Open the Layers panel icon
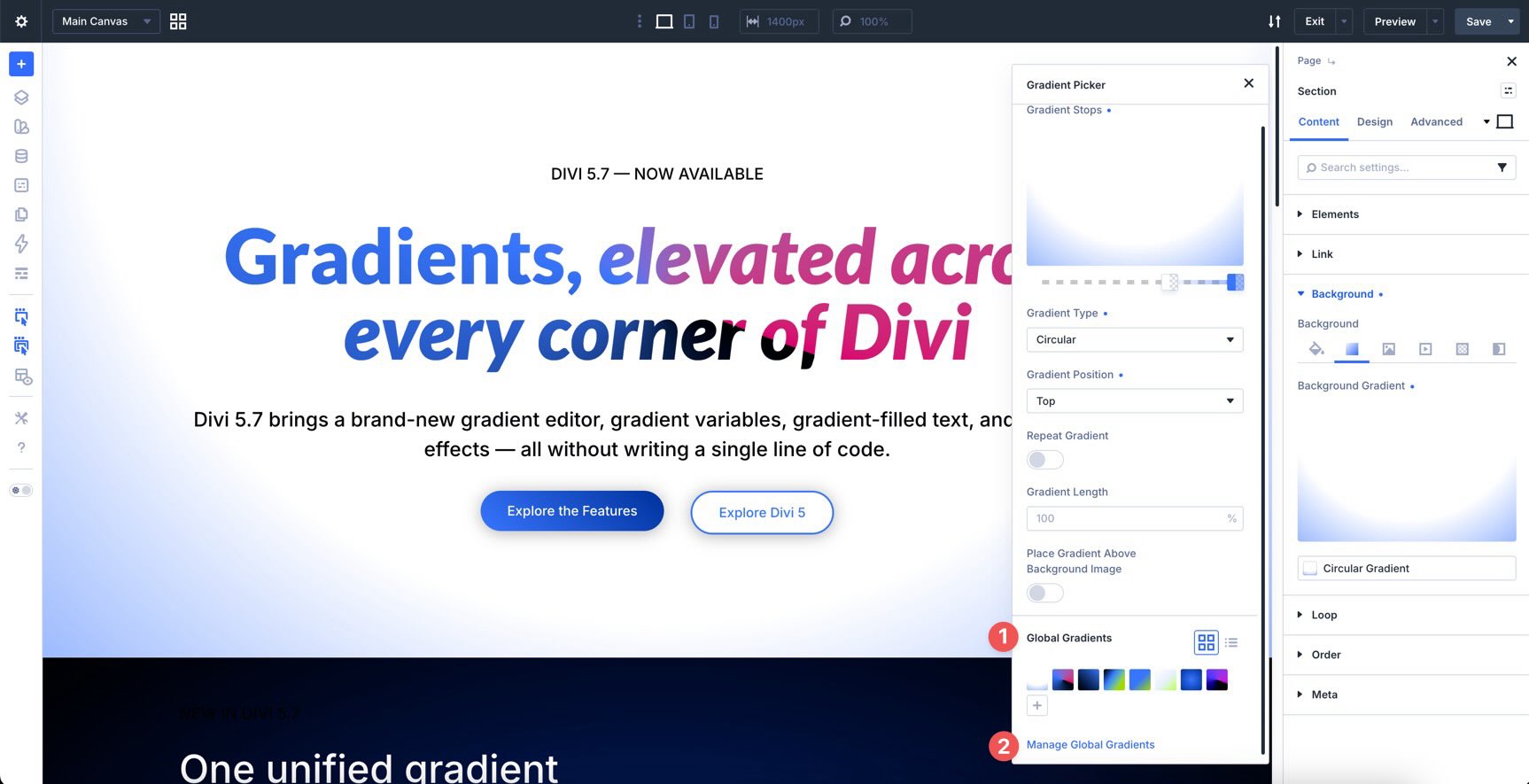The width and height of the screenshot is (1529, 784). pyautogui.click(x=21, y=97)
